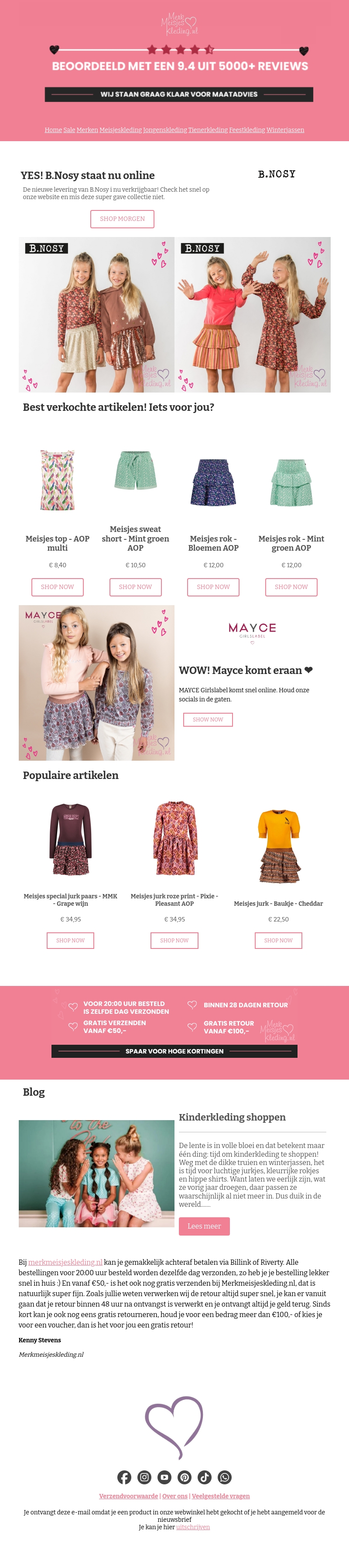Click the Mayce girls promotional photo
The width and height of the screenshot is (349, 1568).
[96, 682]
